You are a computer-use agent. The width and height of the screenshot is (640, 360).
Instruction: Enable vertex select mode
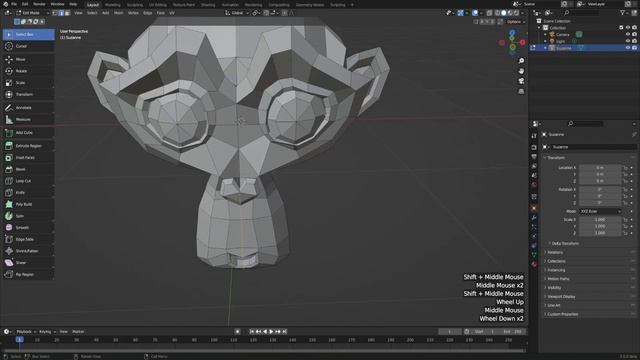(55, 13)
